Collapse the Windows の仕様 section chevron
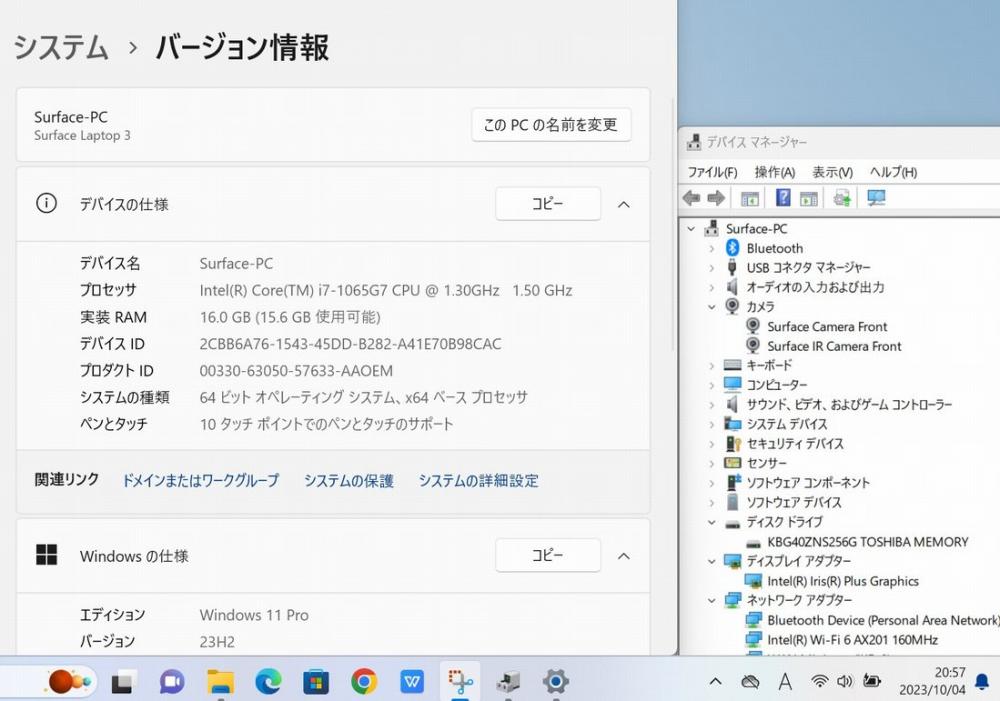 click(x=624, y=556)
